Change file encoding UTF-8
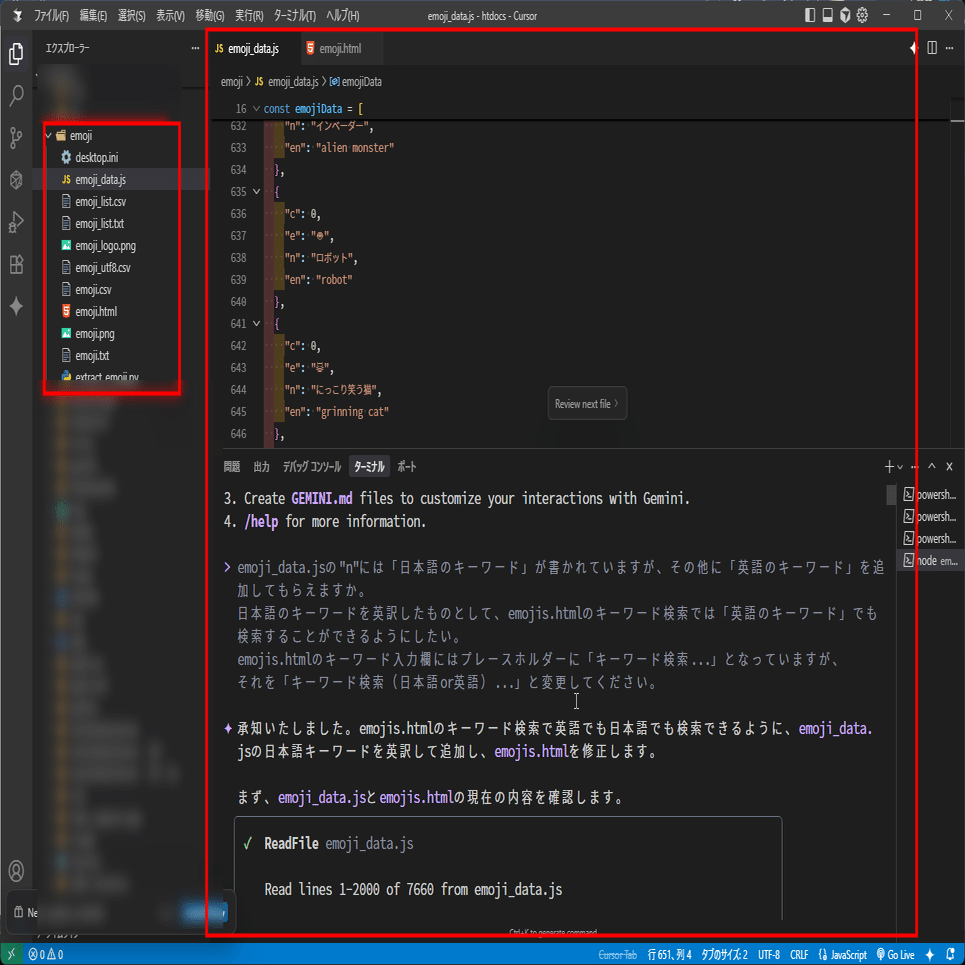965x965 pixels. (x=769, y=955)
